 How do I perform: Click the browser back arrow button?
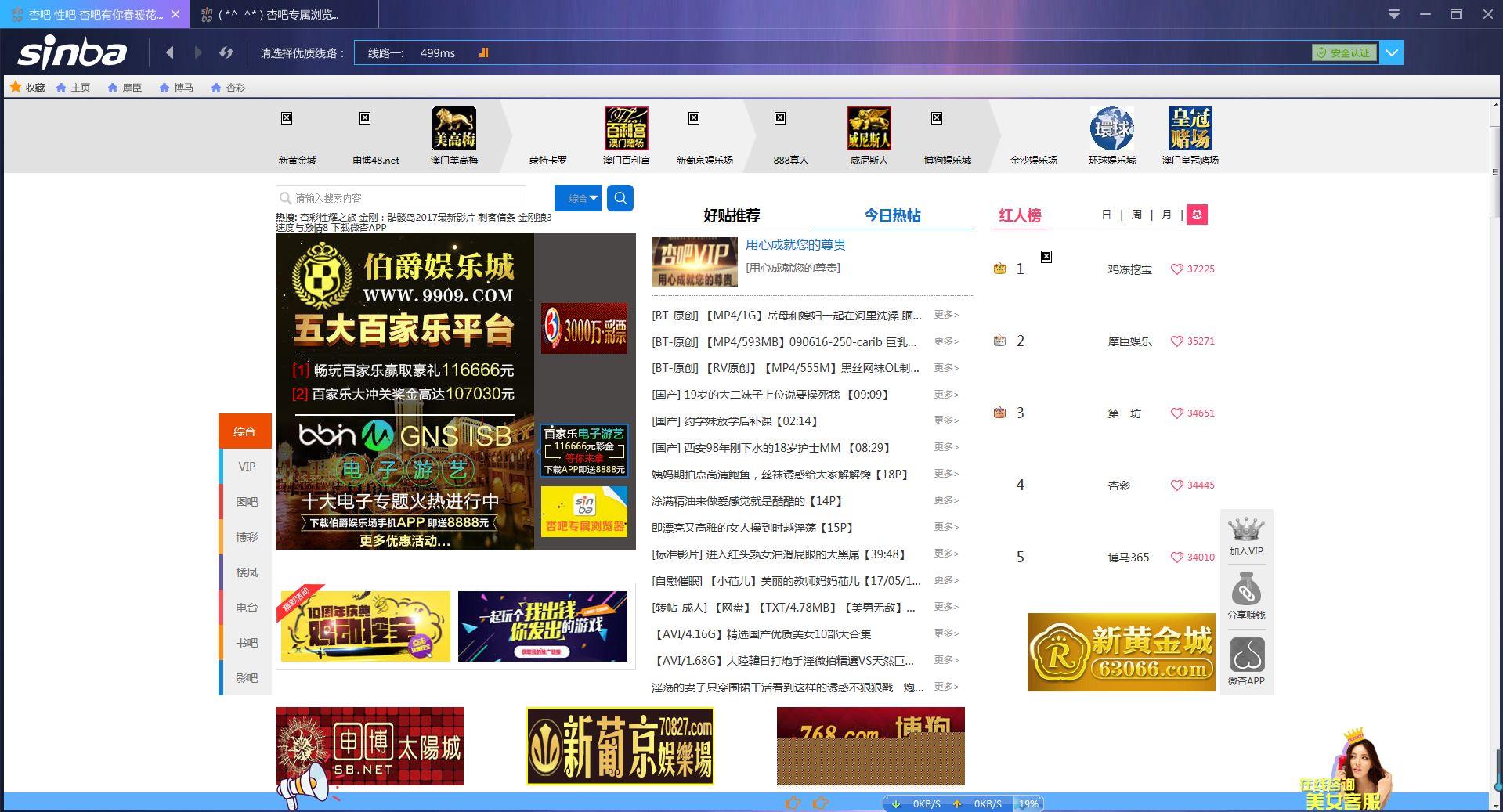pyautogui.click(x=170, y=52)
